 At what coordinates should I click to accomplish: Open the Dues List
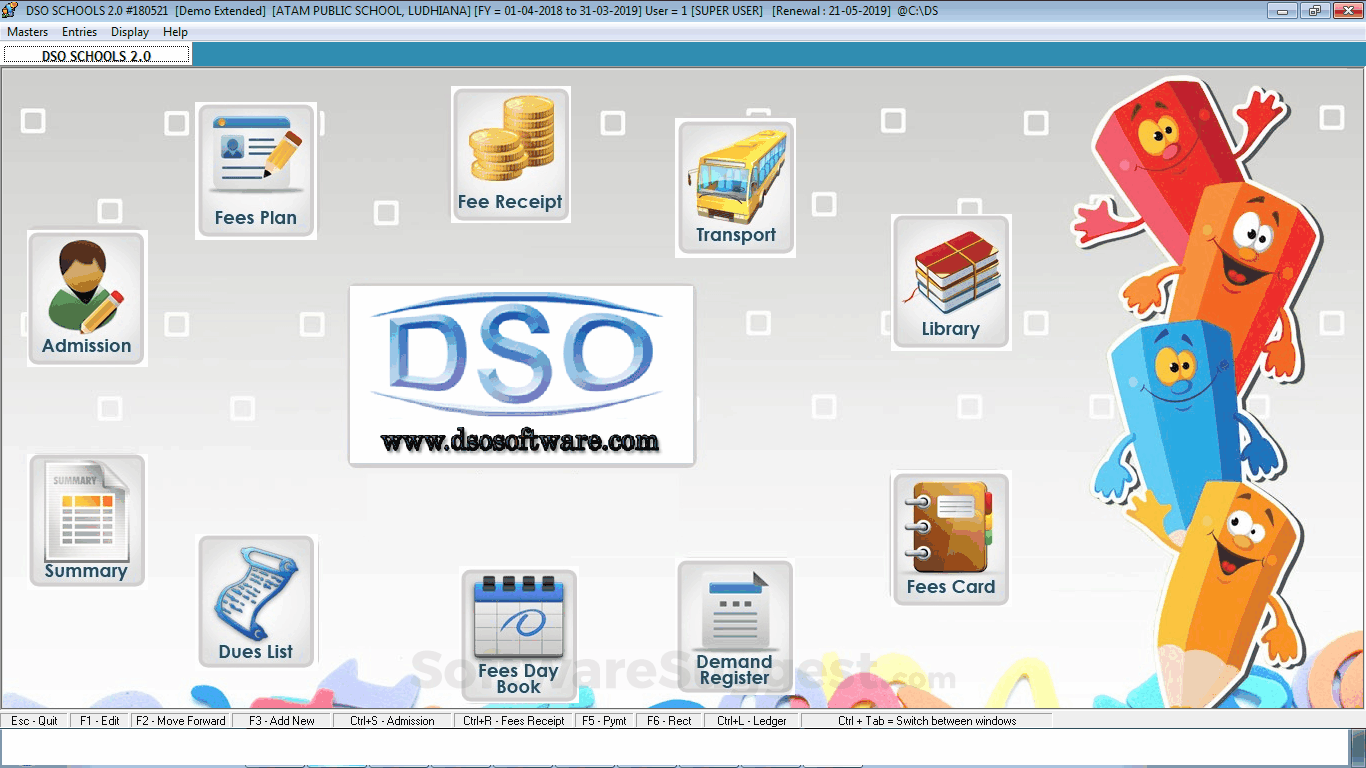[256, 601]
